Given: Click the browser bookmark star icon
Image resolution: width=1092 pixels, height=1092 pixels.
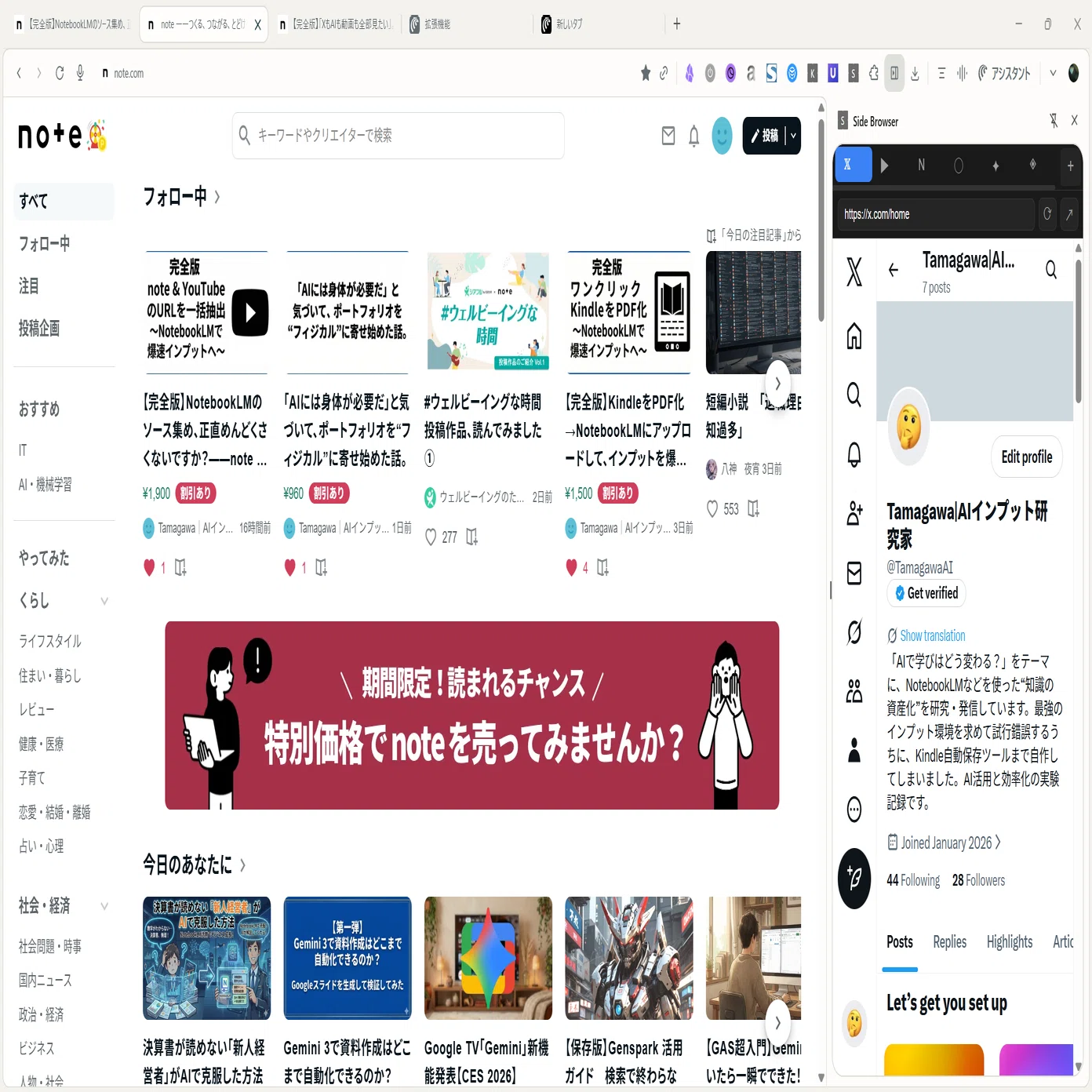Looking at the screenshot, I should [x=645, y=74].
